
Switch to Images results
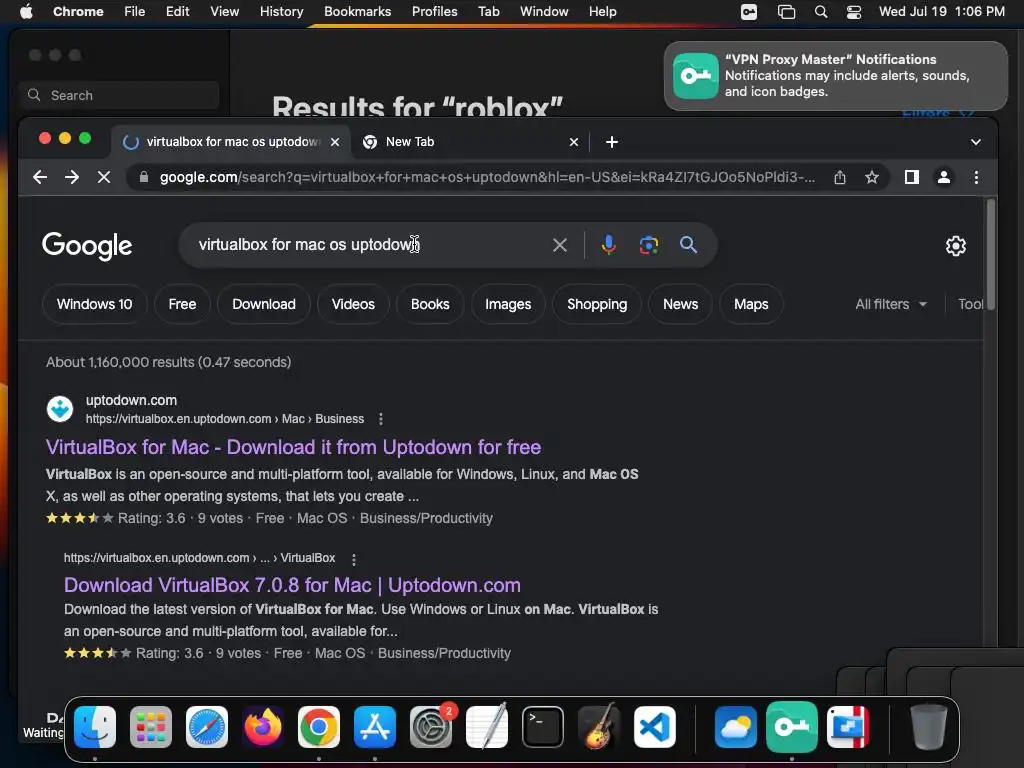(508, 304)
